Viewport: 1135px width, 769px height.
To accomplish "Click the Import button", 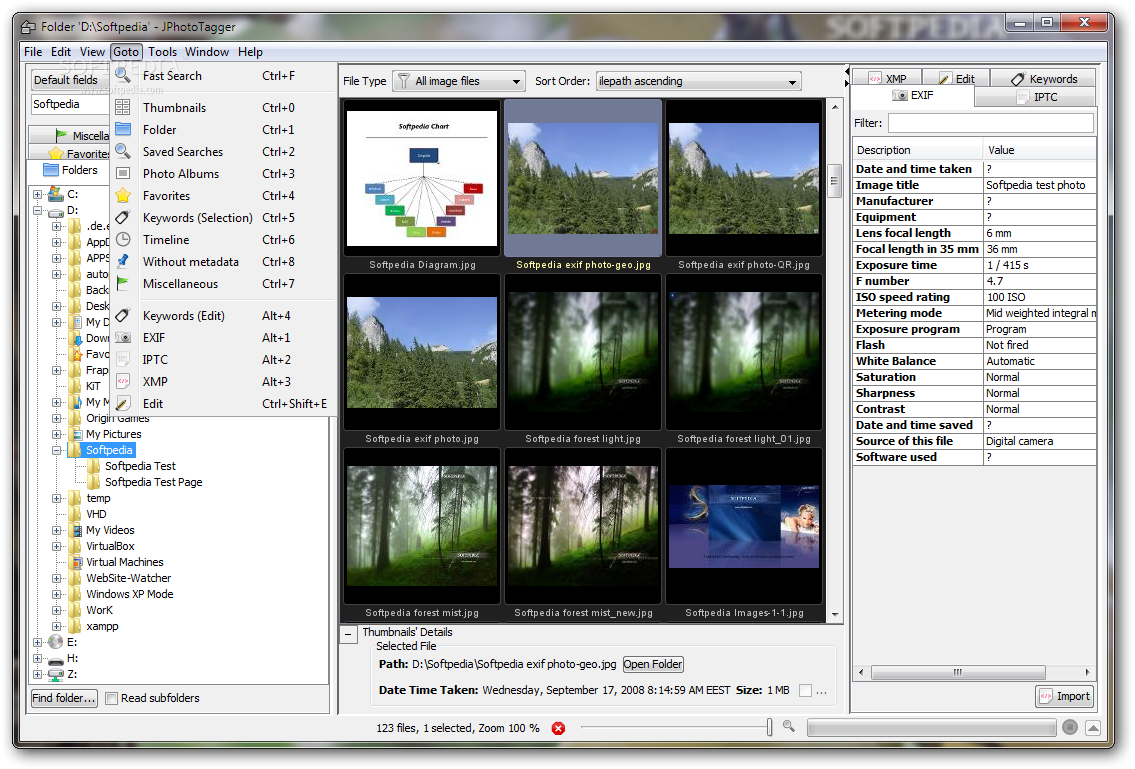I will pos(1065,697).
